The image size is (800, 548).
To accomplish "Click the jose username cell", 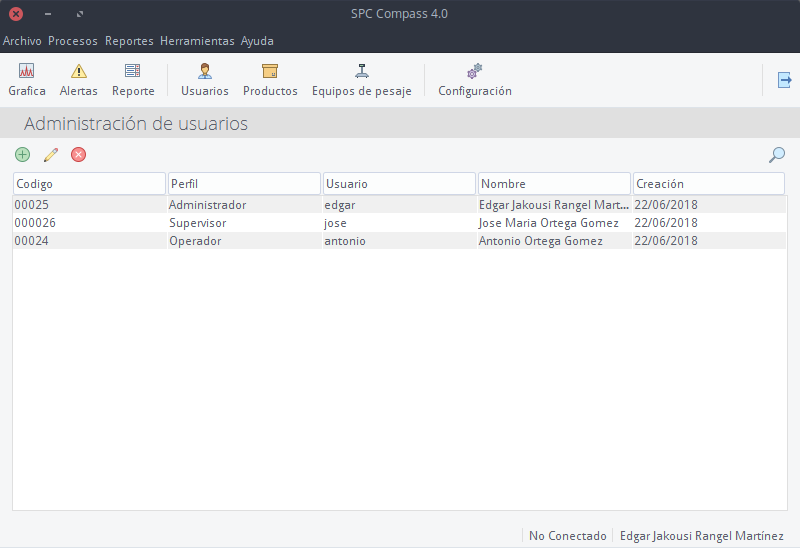I will pos(400,223).
